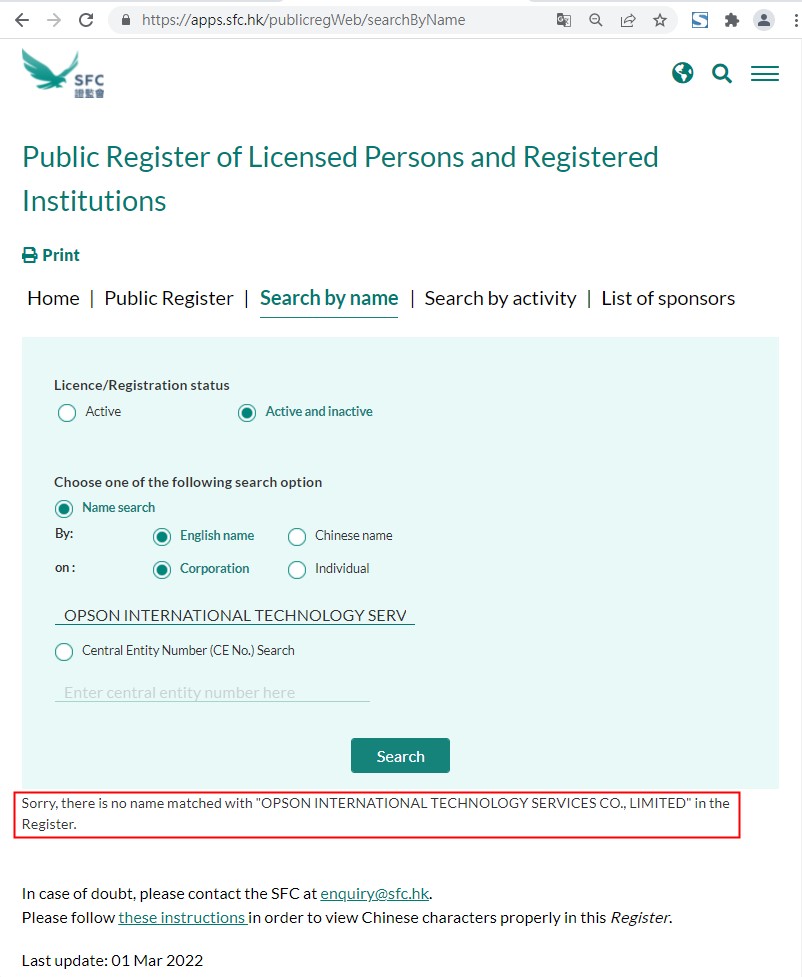Click the zoom out magnifier icon
This screenshot has height=977, width=802.
596,19
